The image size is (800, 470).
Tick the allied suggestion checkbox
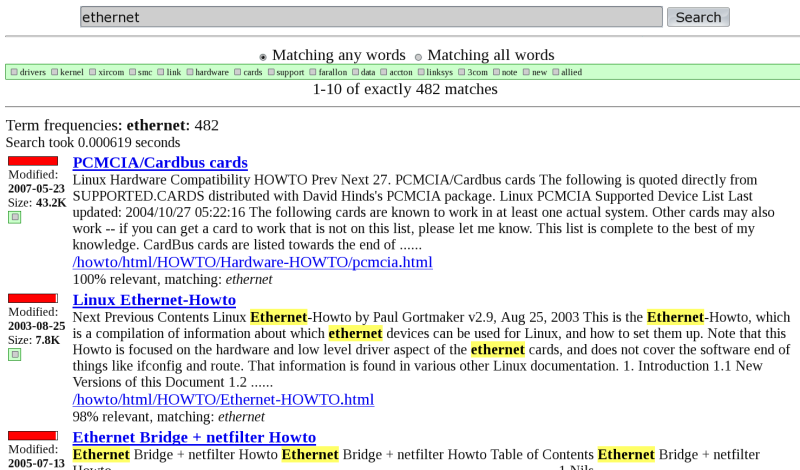coord(556,72)
